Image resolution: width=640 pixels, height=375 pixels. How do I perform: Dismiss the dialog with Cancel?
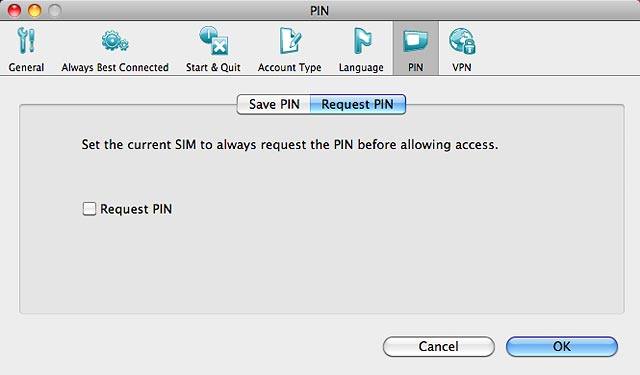coord(439,346)
